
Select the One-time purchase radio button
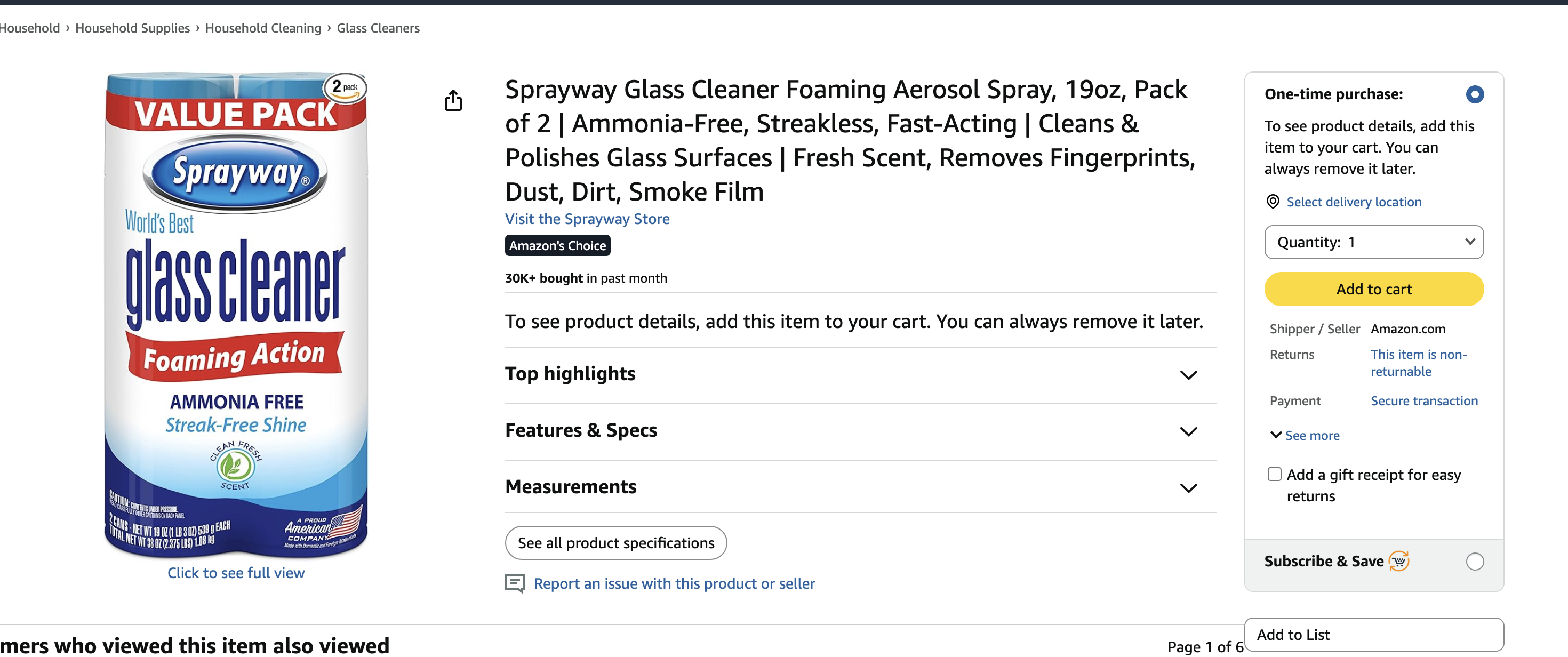pos(1474,94)
